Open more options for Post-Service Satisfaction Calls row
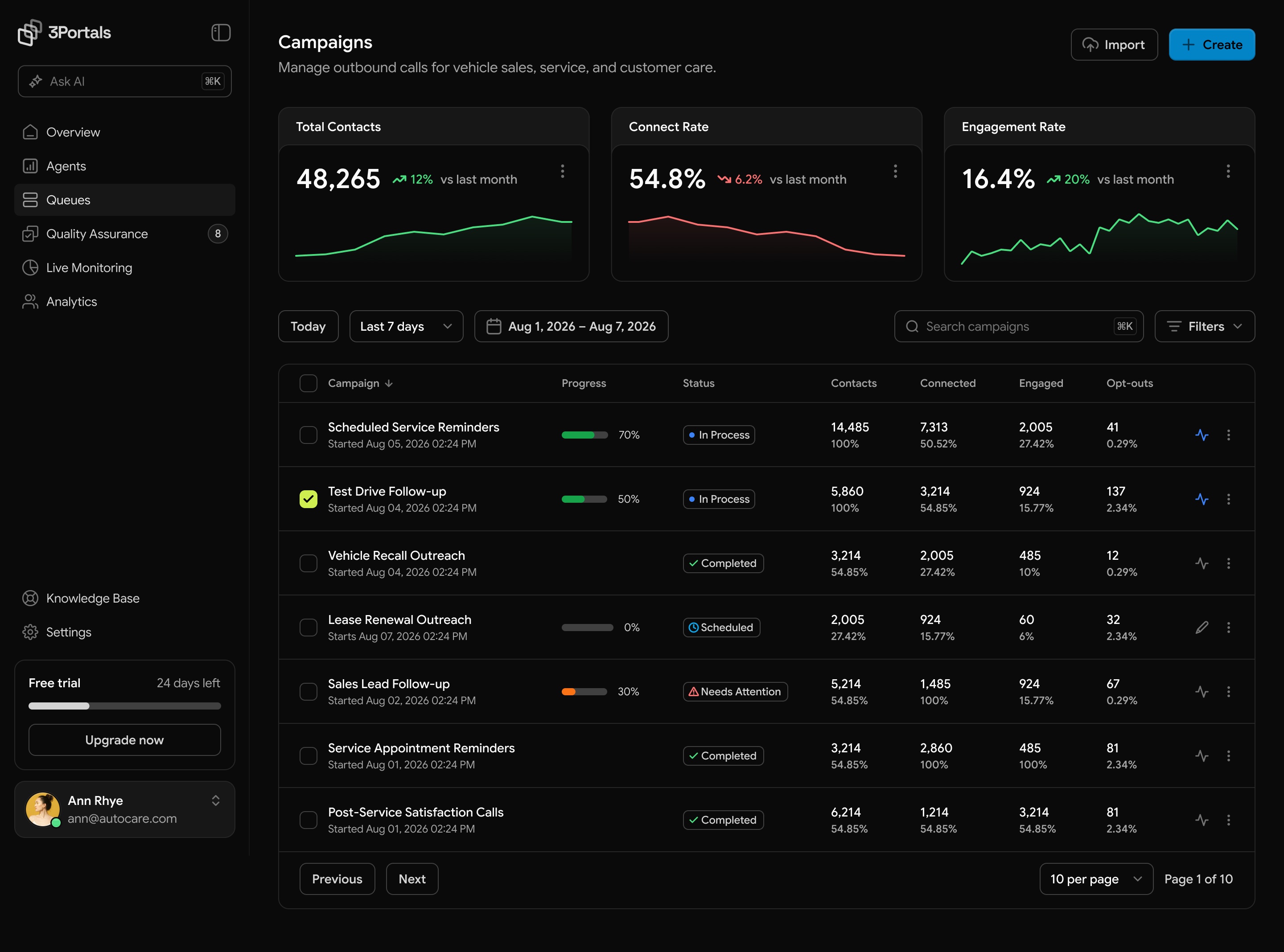 point(1228,820)
